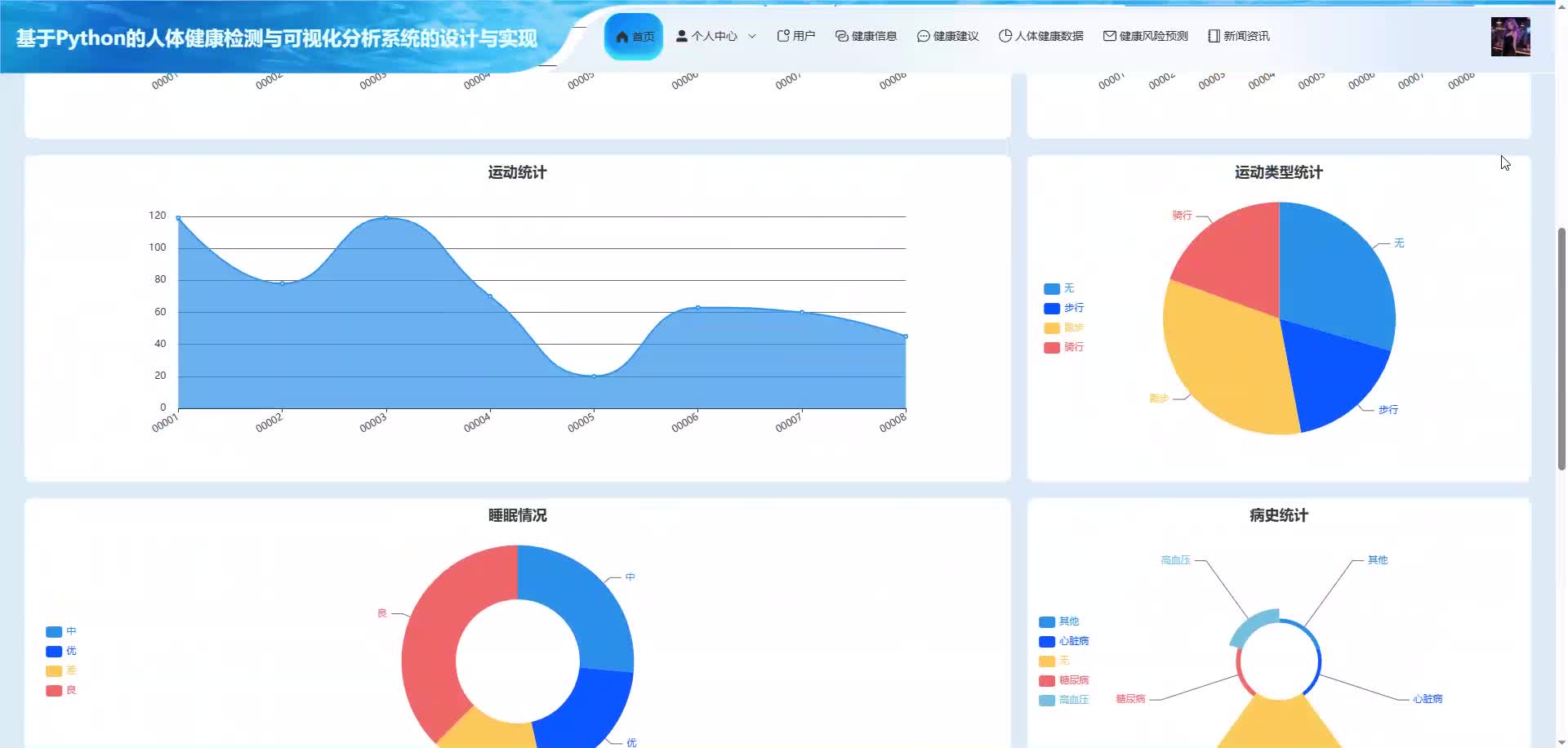Viewport: 1568px width, 748px height.
Task: Click the 00007 data point on 运动统计
Action: pyautogui.click(x=802, y=312)
